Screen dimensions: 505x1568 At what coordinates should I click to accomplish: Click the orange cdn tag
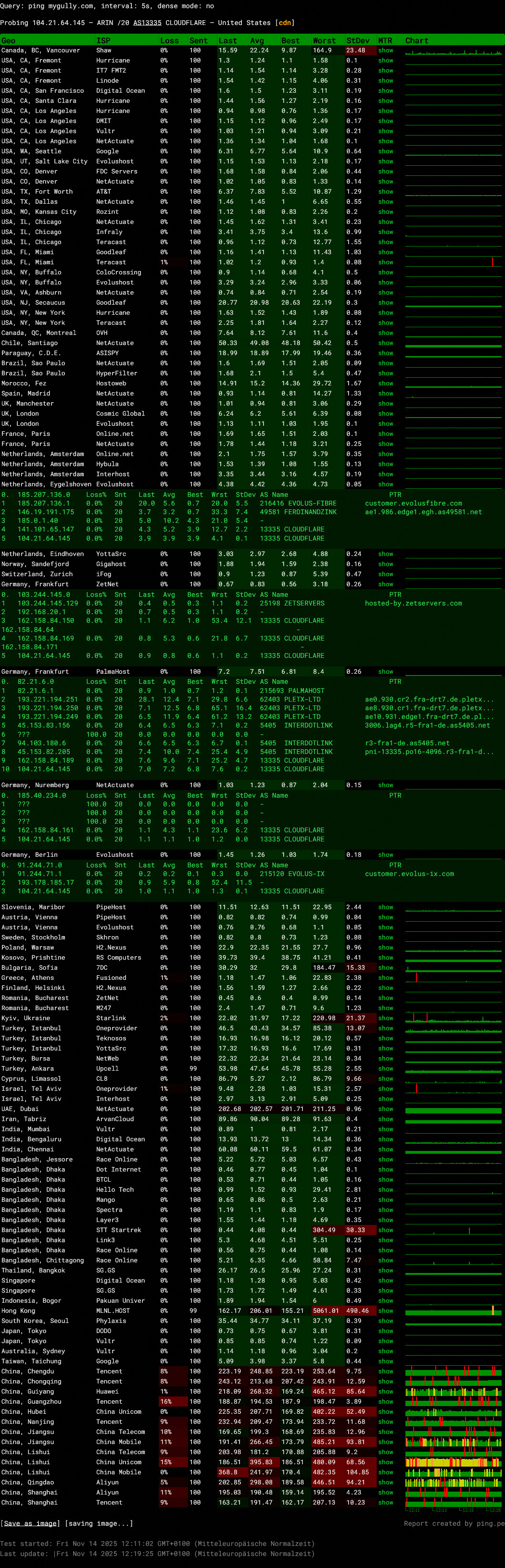(284, 23)
